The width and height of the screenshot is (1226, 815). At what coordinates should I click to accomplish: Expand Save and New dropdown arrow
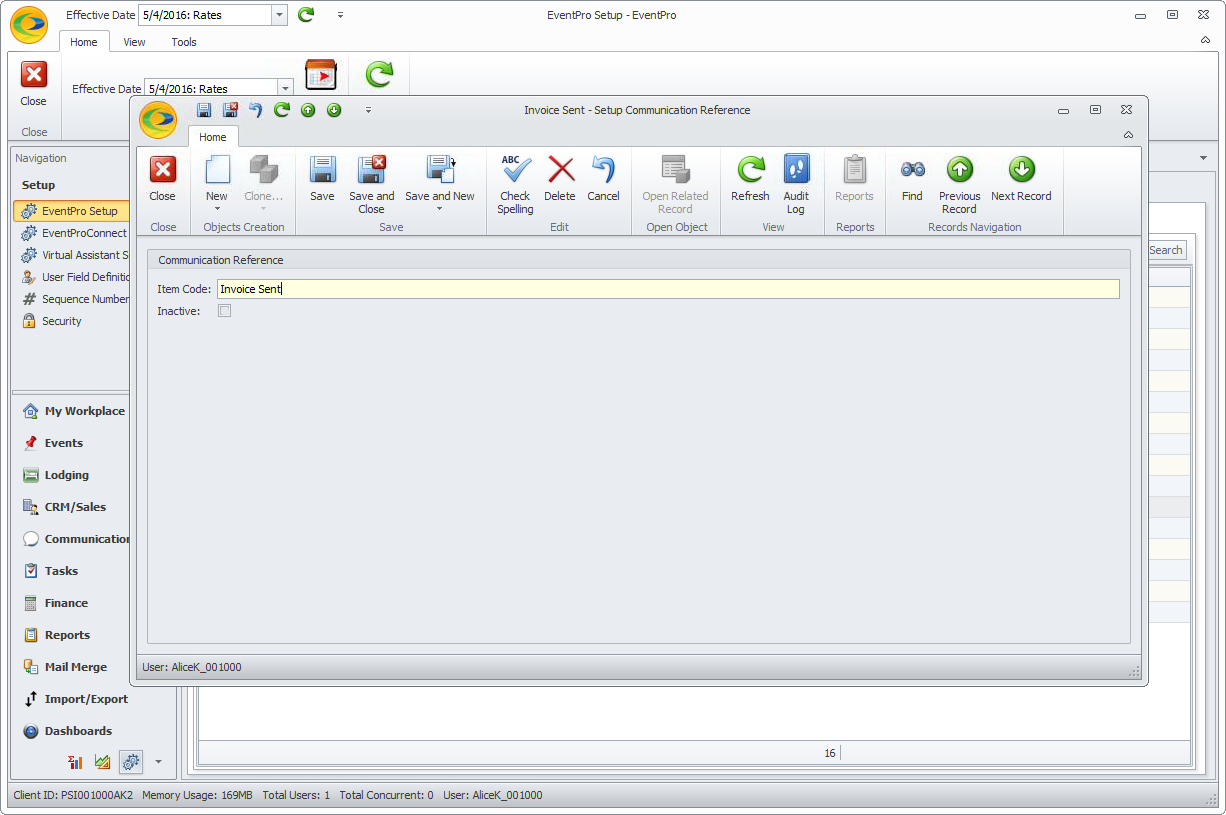click(x=440, y=209)
